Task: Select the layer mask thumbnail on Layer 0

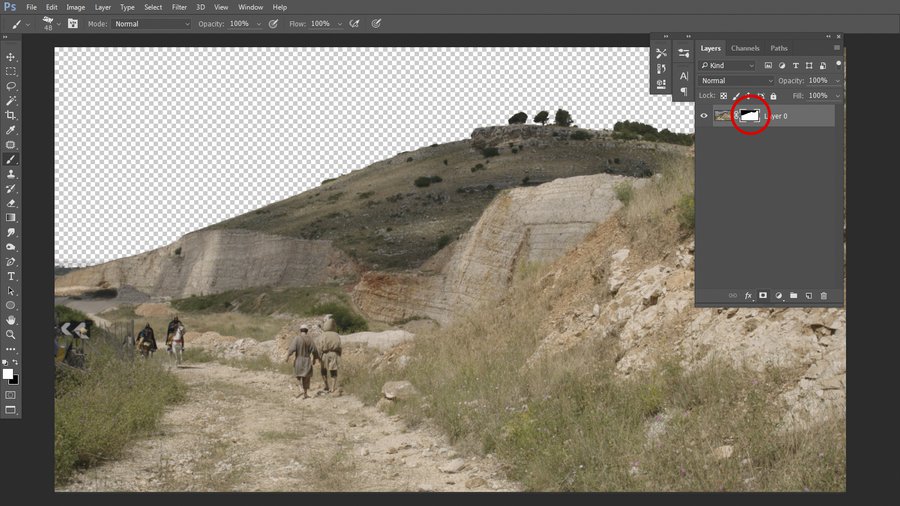Action: [750, 116]
